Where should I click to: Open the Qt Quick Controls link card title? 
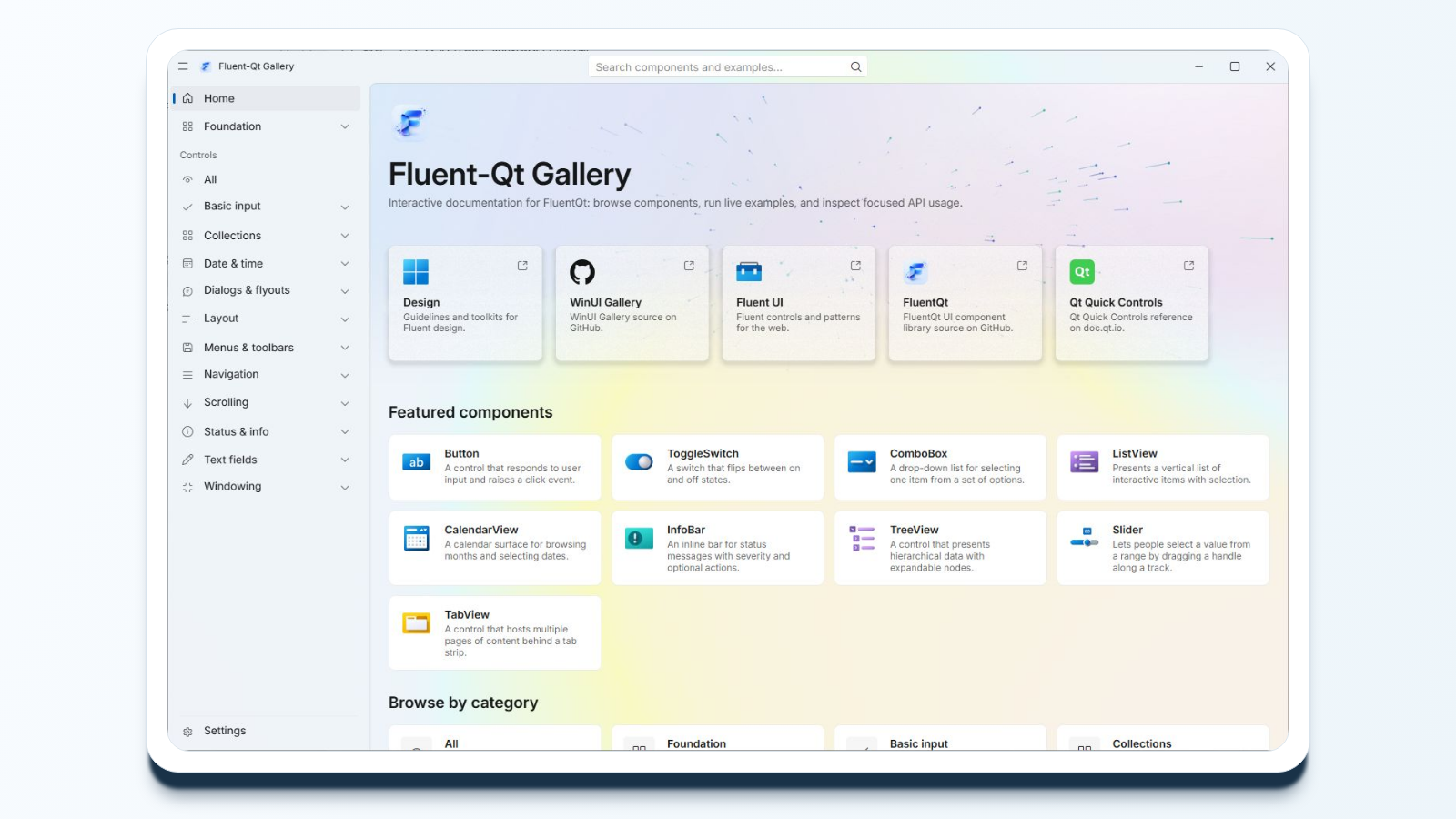coord(1116,302)
